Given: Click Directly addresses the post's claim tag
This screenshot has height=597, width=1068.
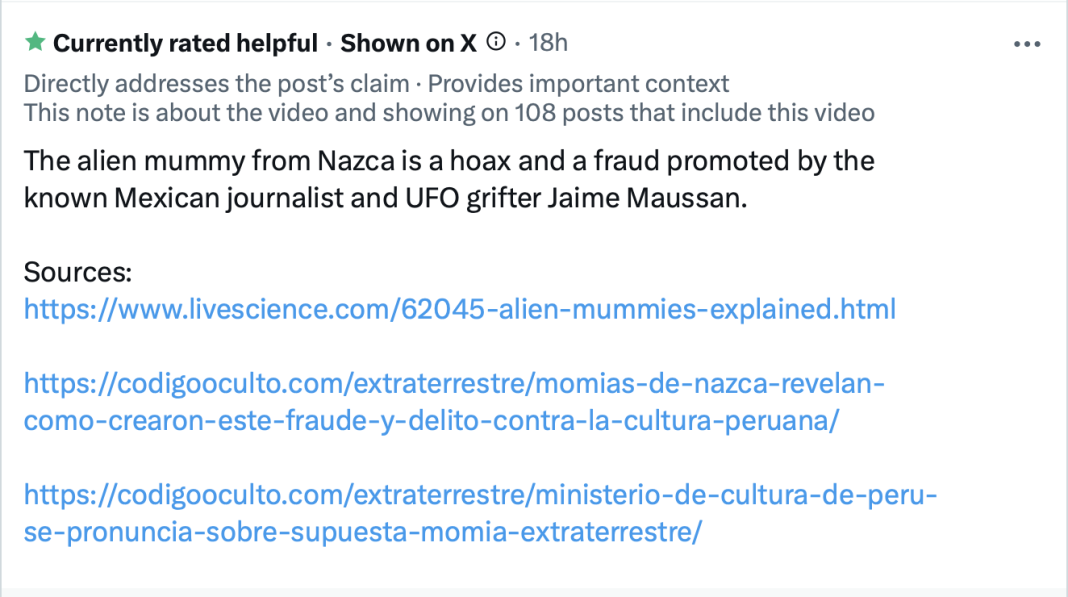Looking at the screenshot, I should 216,84.
